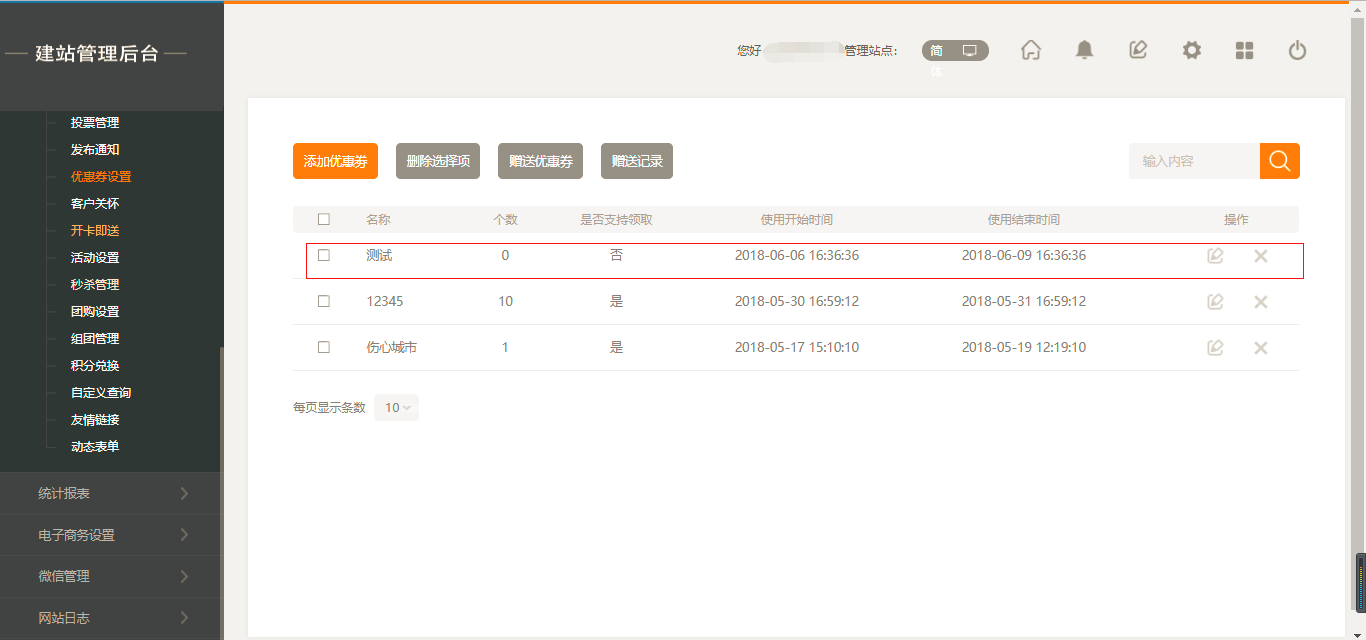Screen dimensions: 1366x640
Task: Expand the 微信管理 sidebar section
Action: pyautogui.click(x=111, y=576)
